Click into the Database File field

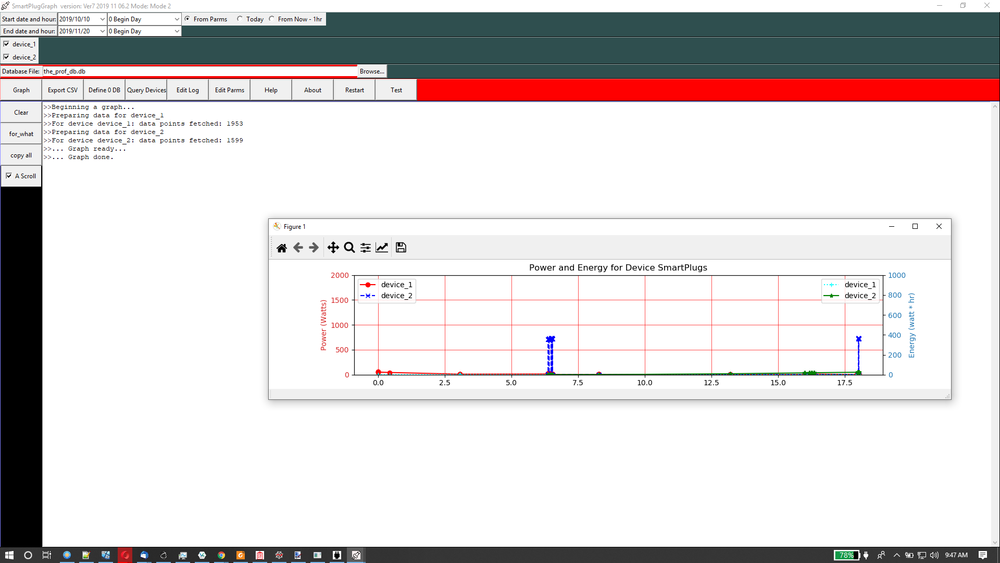pyautogui.click(x=198, y=71)
